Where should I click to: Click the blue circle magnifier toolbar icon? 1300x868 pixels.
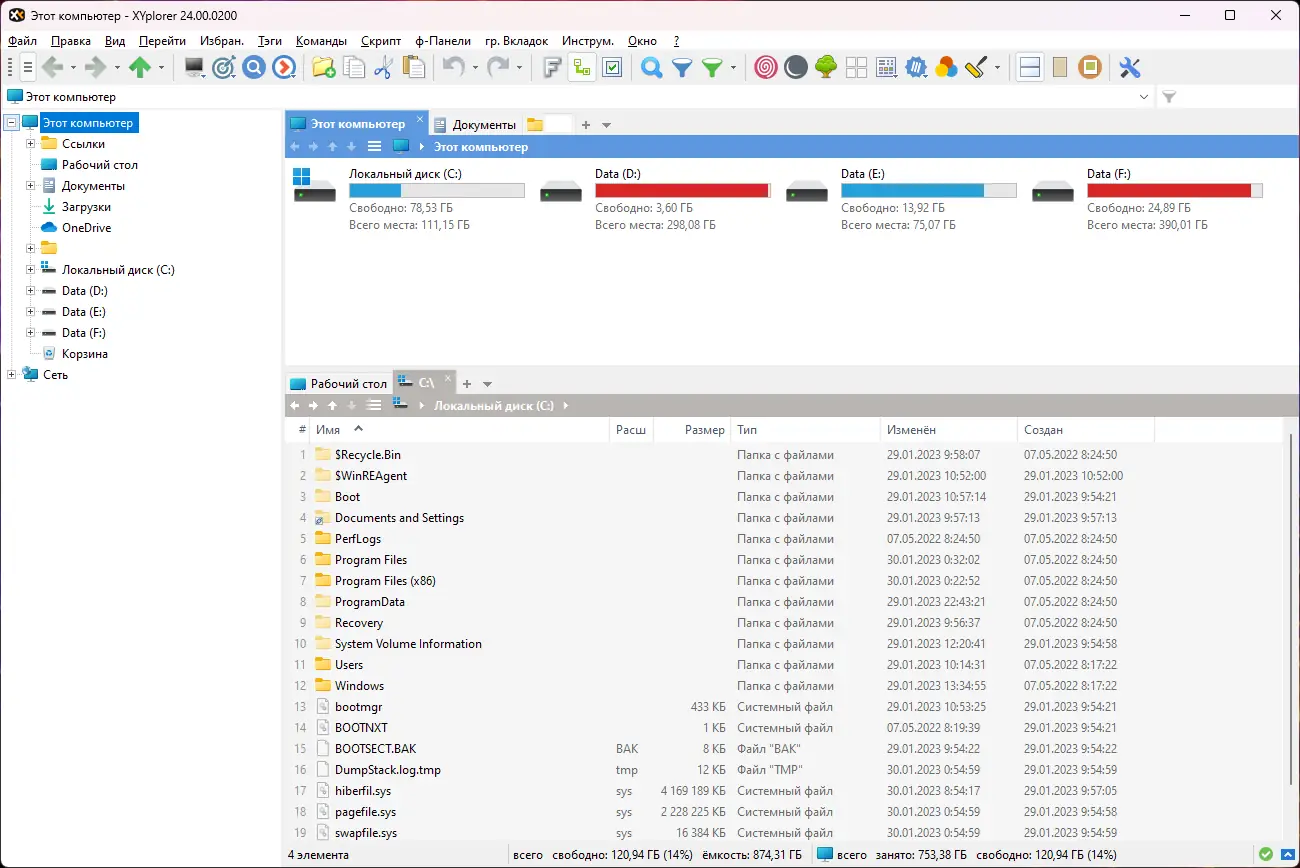click(x=254, y=68)
